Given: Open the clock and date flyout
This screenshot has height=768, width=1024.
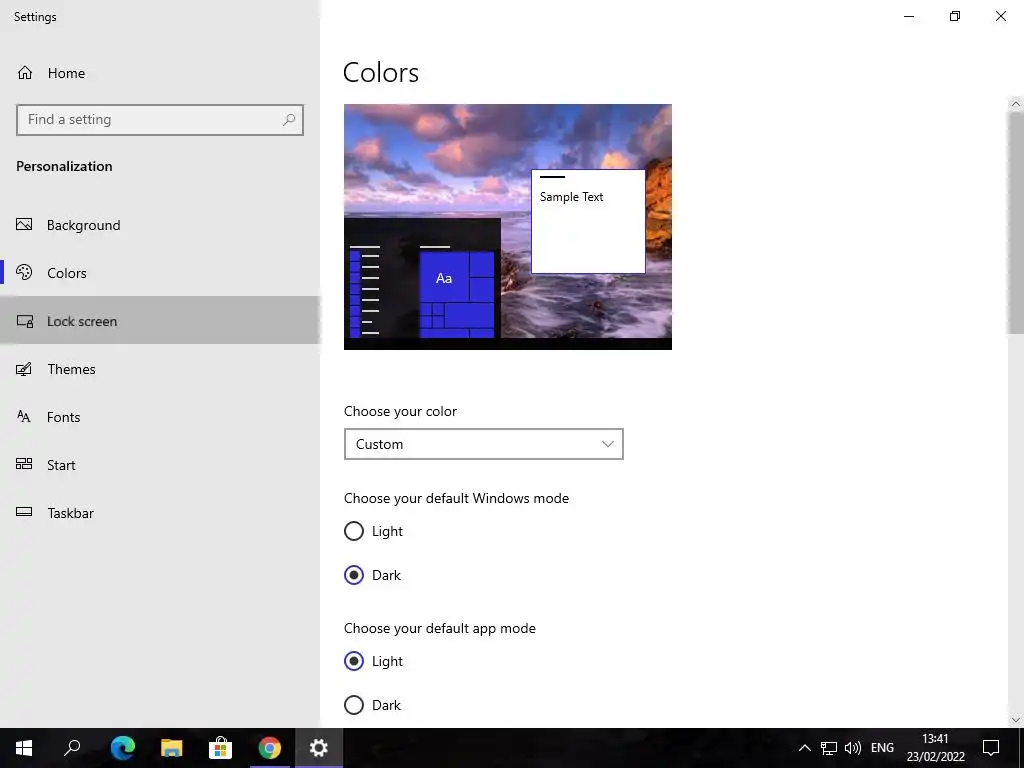Looking at the screenshot, I should (935, 748).
